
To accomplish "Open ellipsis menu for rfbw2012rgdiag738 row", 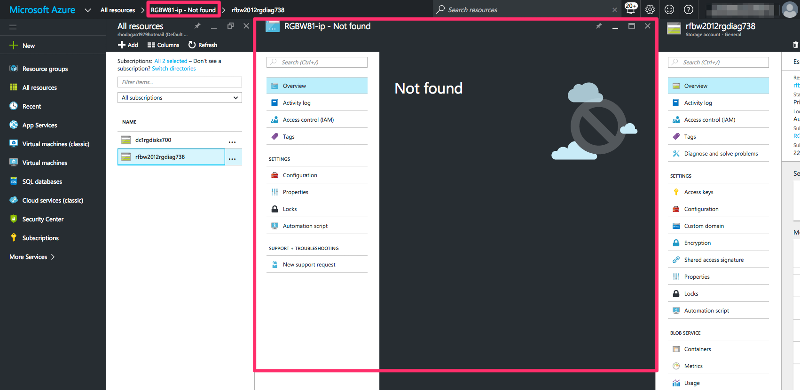I will click(x=232, y=158).
